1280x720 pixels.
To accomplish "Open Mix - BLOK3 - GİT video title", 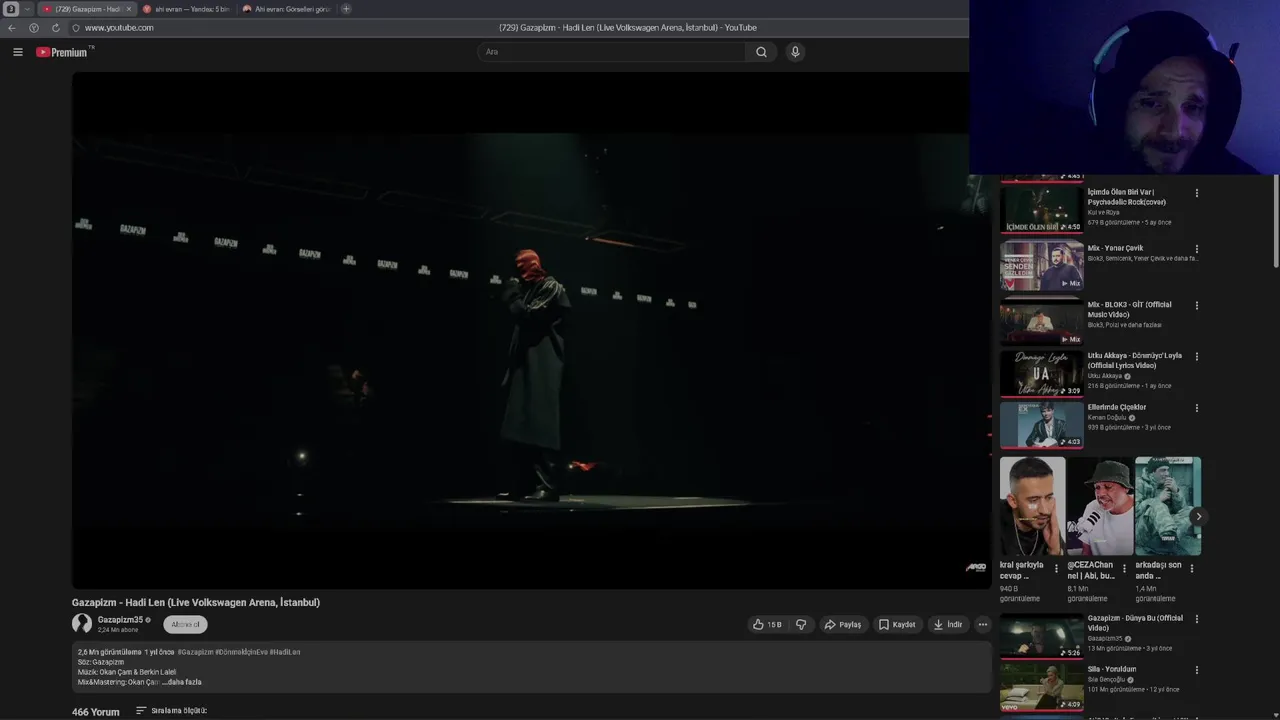I will coord(1130,309).
